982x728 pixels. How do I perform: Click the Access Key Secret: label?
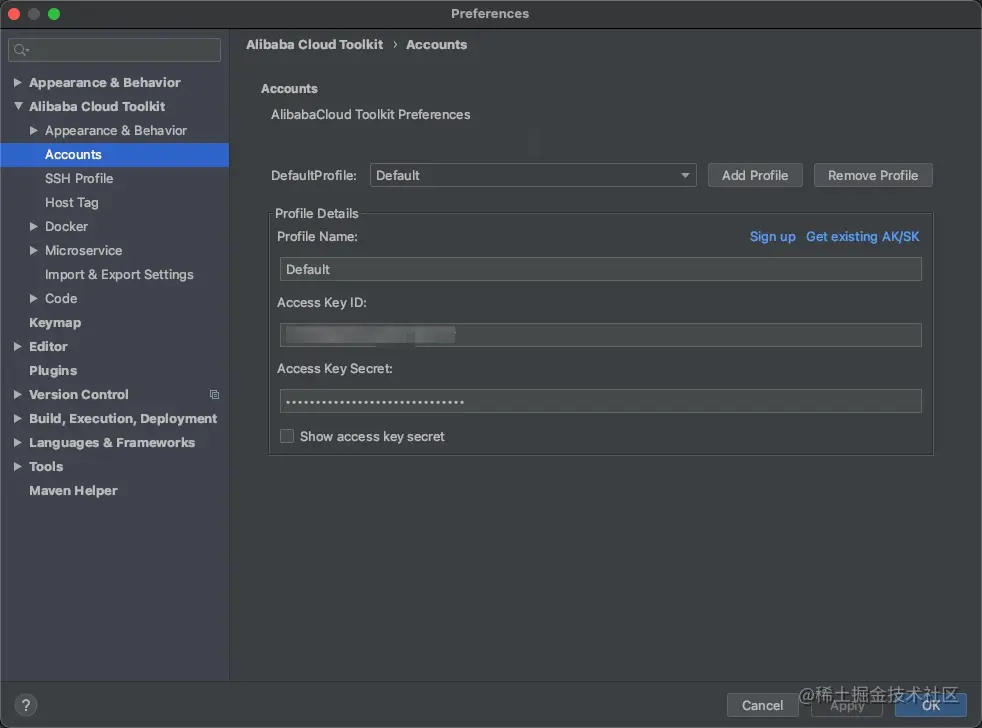click(x=335, y=368)
